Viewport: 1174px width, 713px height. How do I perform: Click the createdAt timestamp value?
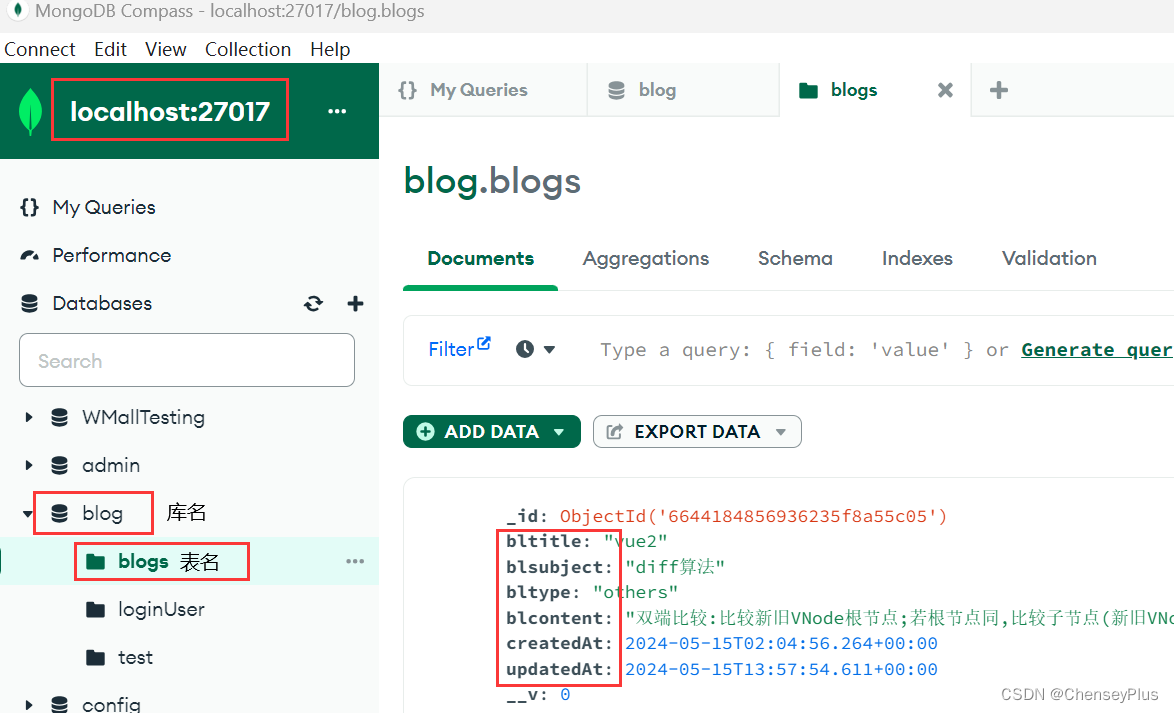(781, 643)
